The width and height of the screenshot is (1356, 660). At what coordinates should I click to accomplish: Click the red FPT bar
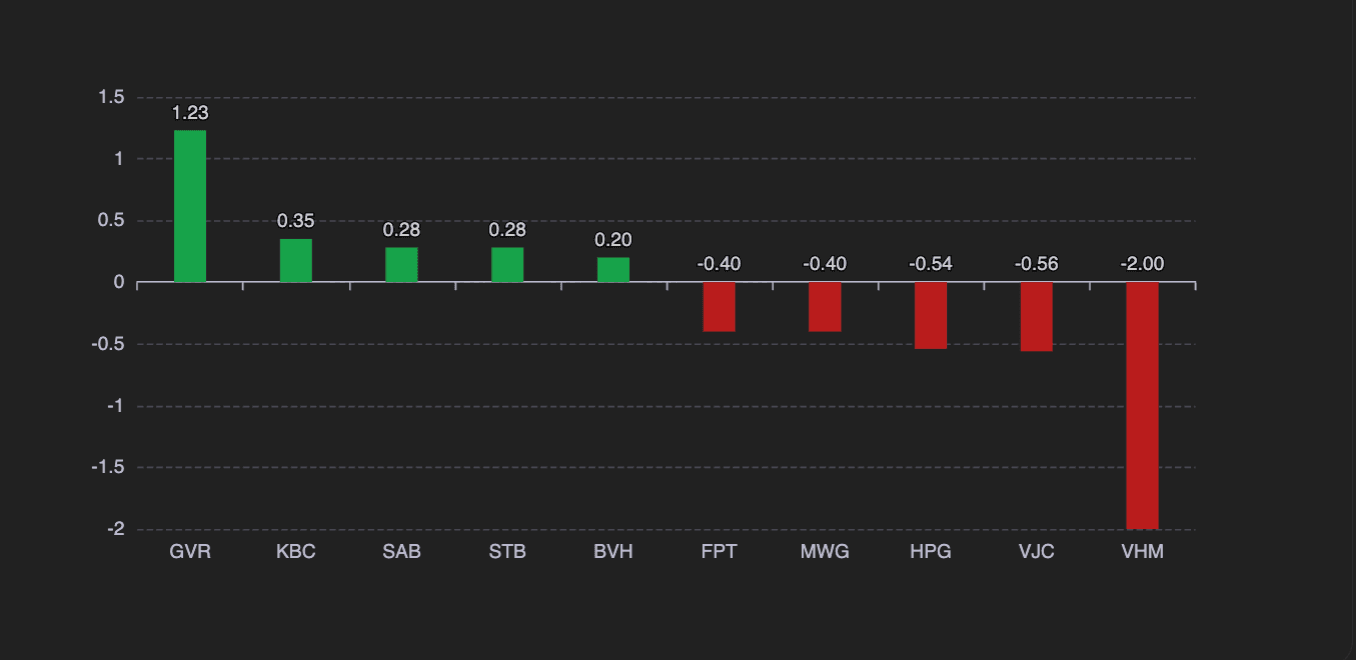point(719,307)
